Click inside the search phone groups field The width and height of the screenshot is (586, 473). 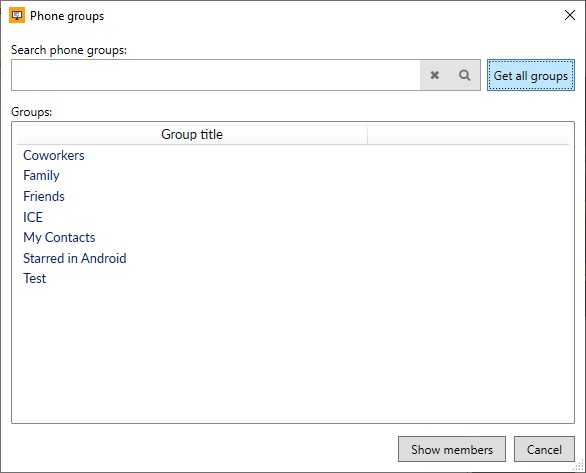[216, 75]
